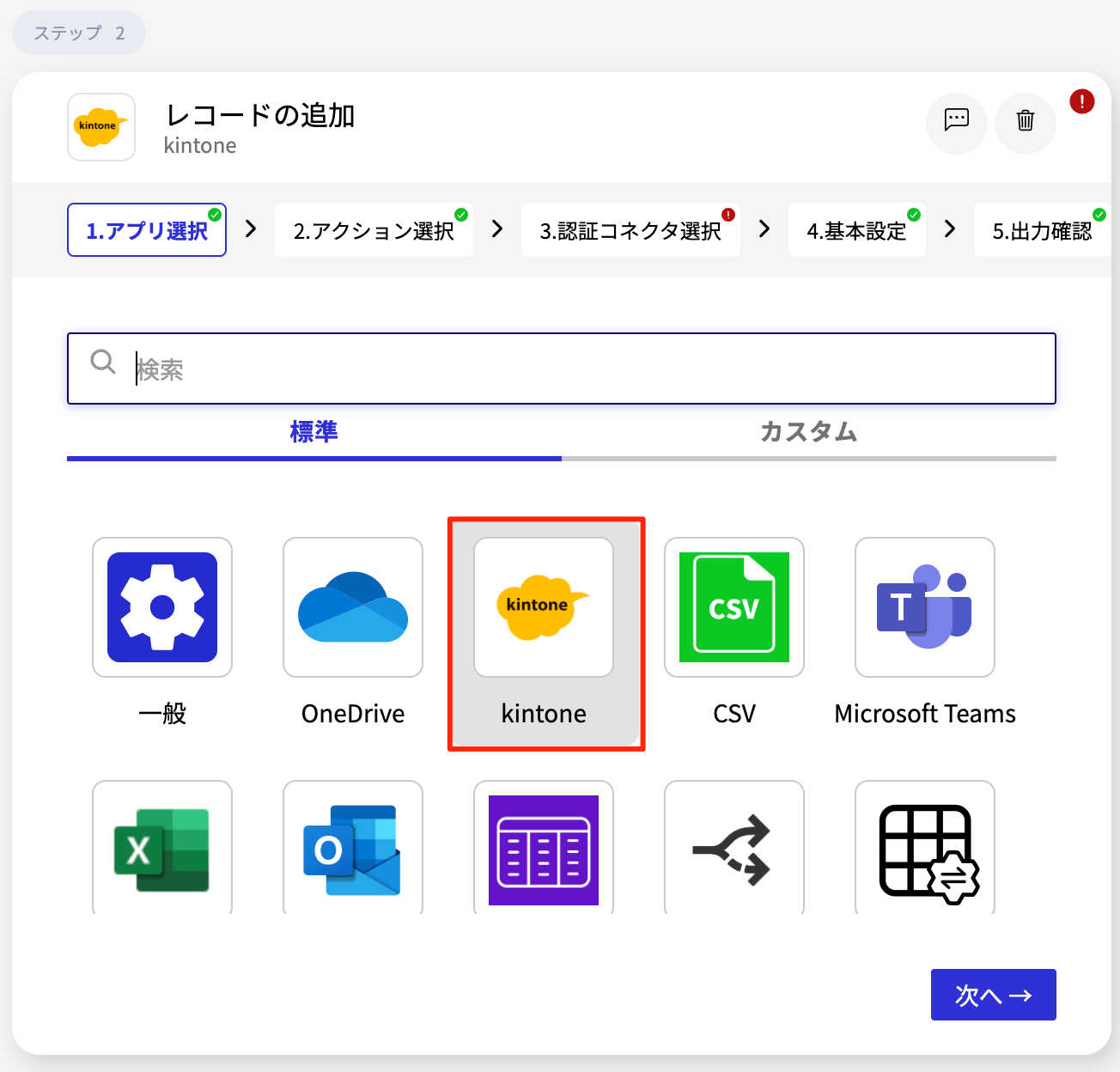This screenshot has height=1072, width=1120.
Task: Click inside the 検索 search field
Action: [561, 368]
